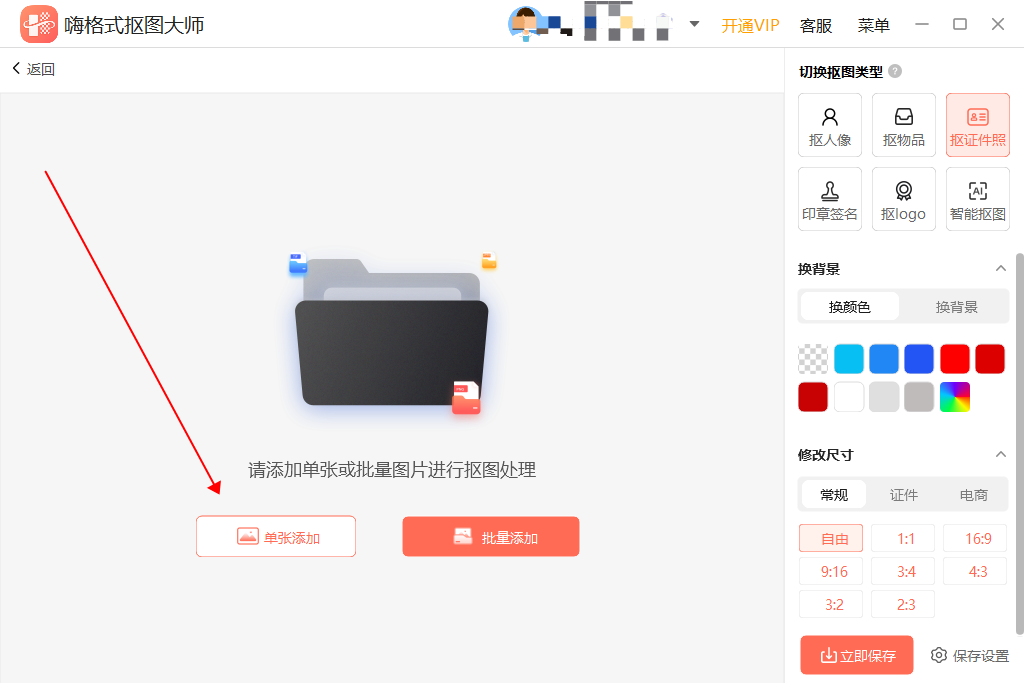Click the help icon beside 切换抠图类型
This screenshot has width=1024, height=683.
click(x=895, y=71)
